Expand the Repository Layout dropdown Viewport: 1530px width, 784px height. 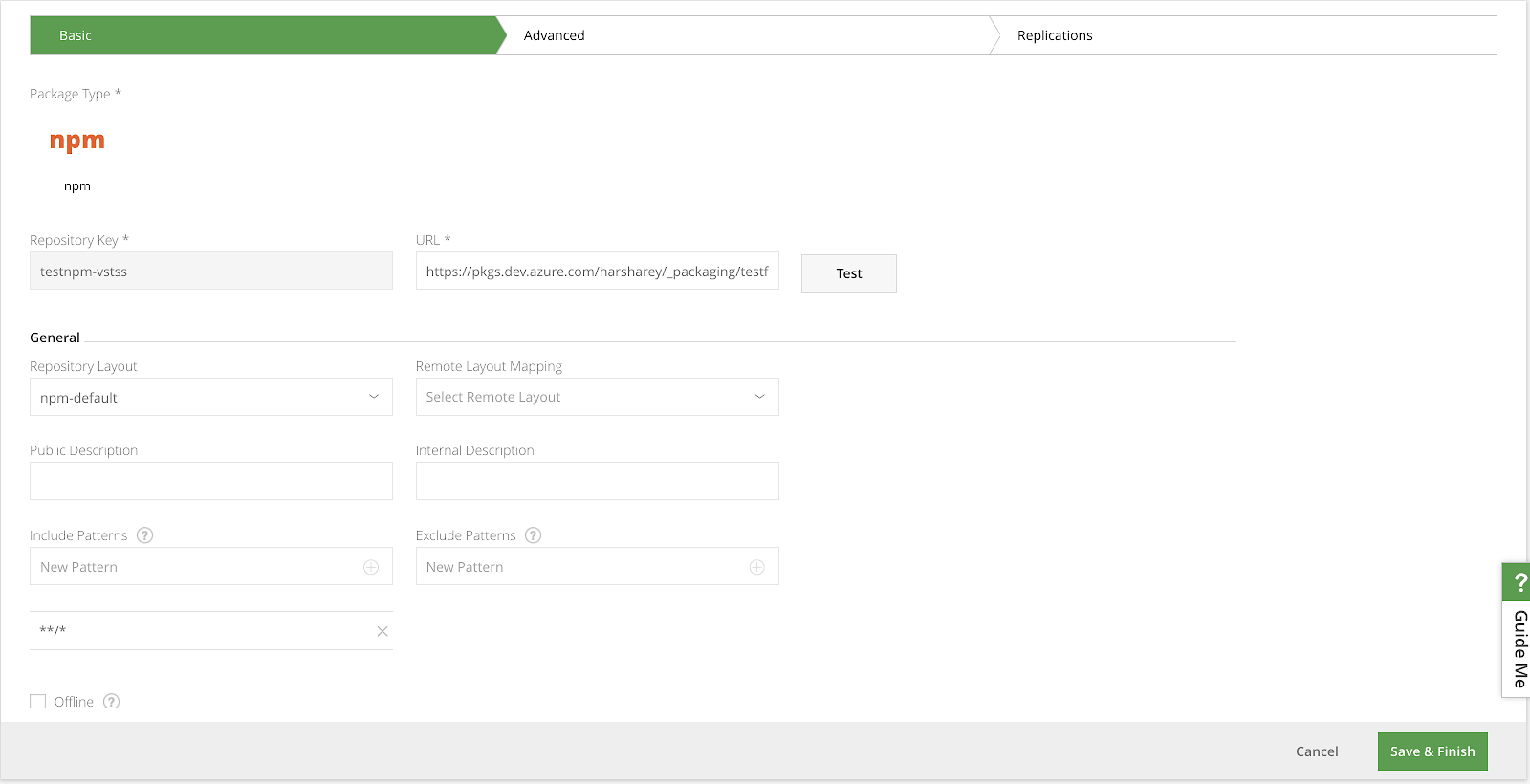click(x=211, y=397)
